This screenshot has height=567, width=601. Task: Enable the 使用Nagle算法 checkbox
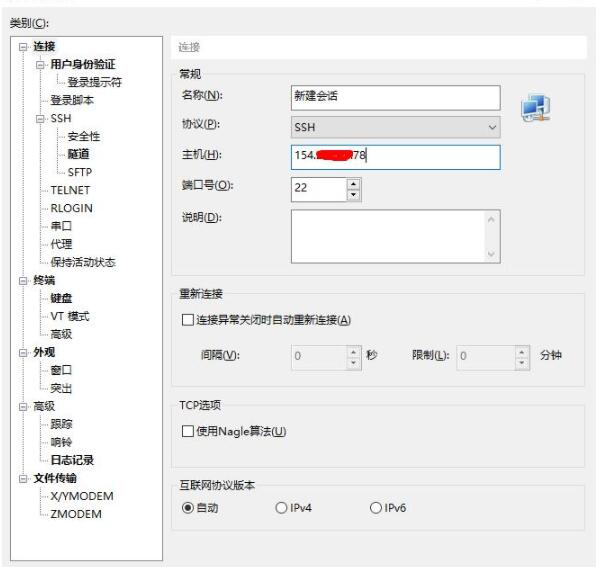(x=187, y=431)
